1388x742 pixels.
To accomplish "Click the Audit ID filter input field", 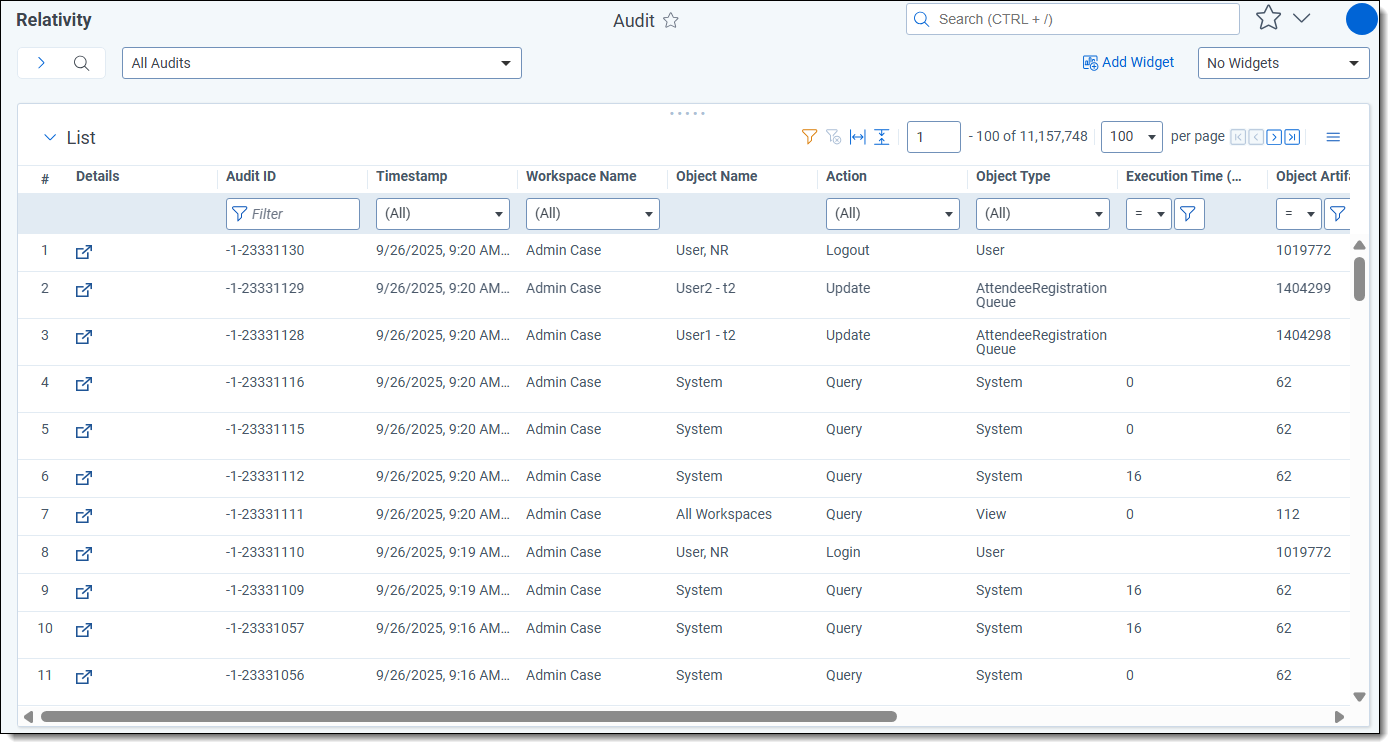I will click(301, 214).
